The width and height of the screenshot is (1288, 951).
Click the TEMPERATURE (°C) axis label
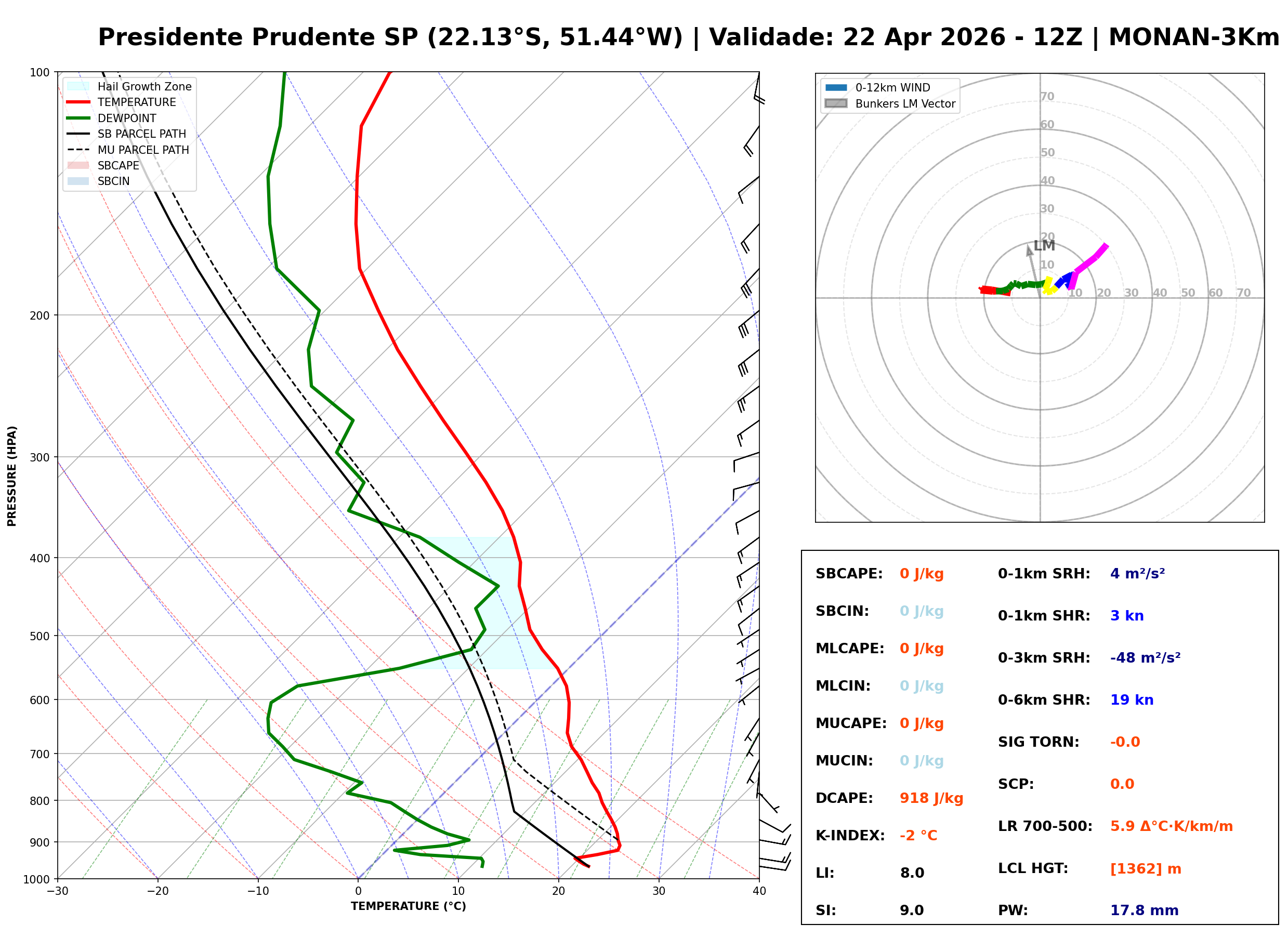tap(408, 907)
